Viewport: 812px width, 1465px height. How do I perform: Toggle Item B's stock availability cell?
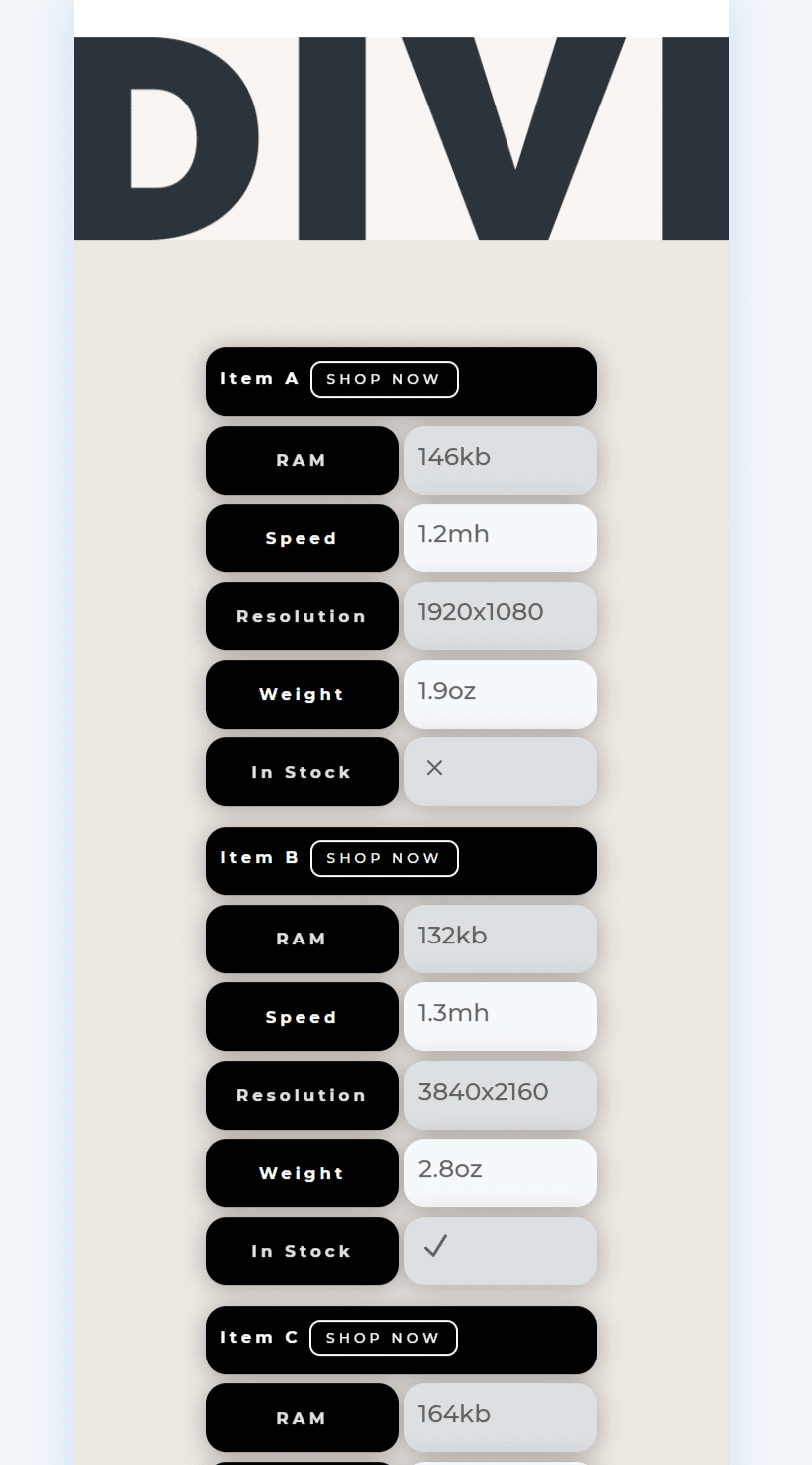(500, 1251)
